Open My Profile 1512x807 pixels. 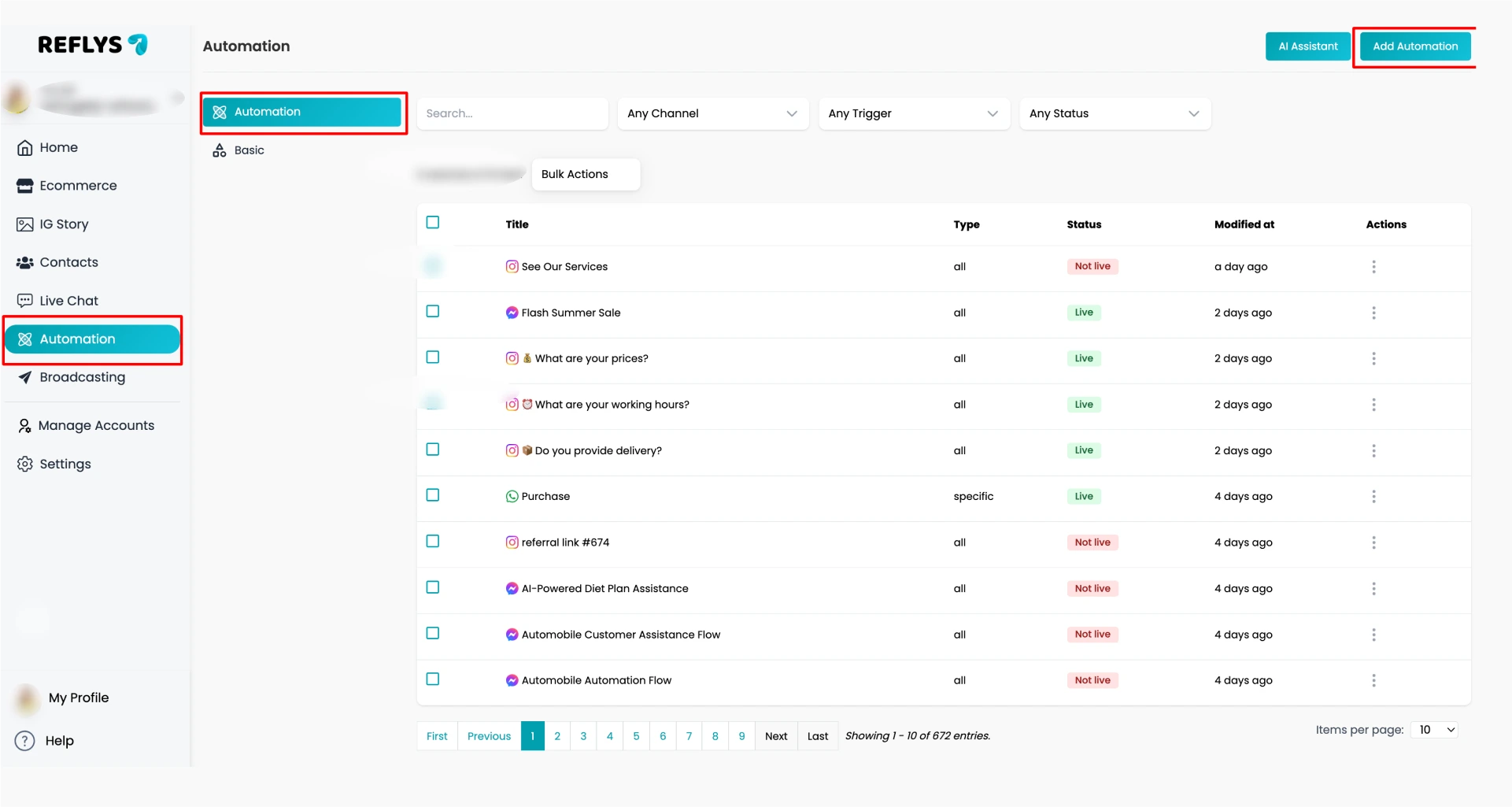pos(79,698)
